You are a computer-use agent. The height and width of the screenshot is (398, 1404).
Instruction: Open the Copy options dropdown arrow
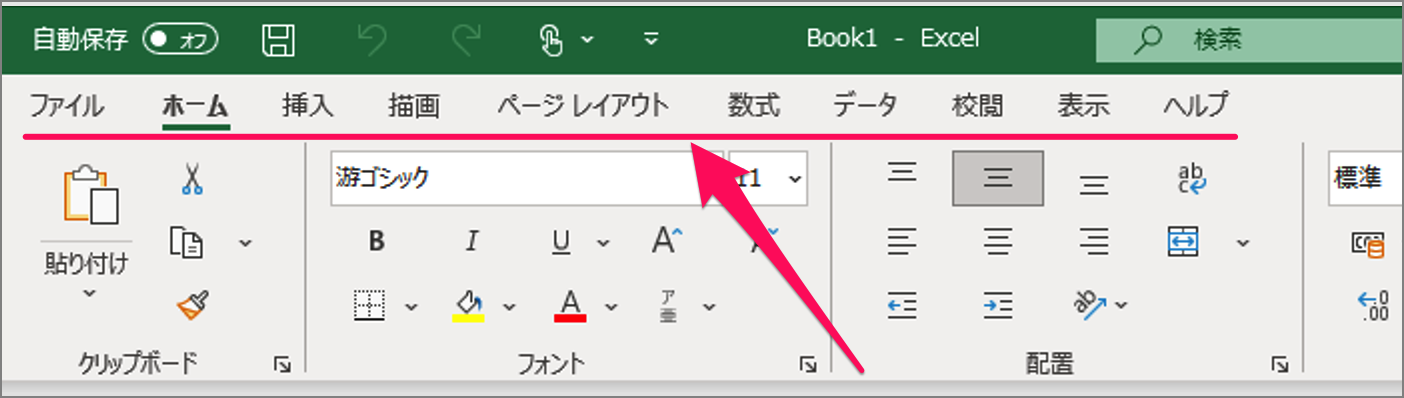[245, 243]
